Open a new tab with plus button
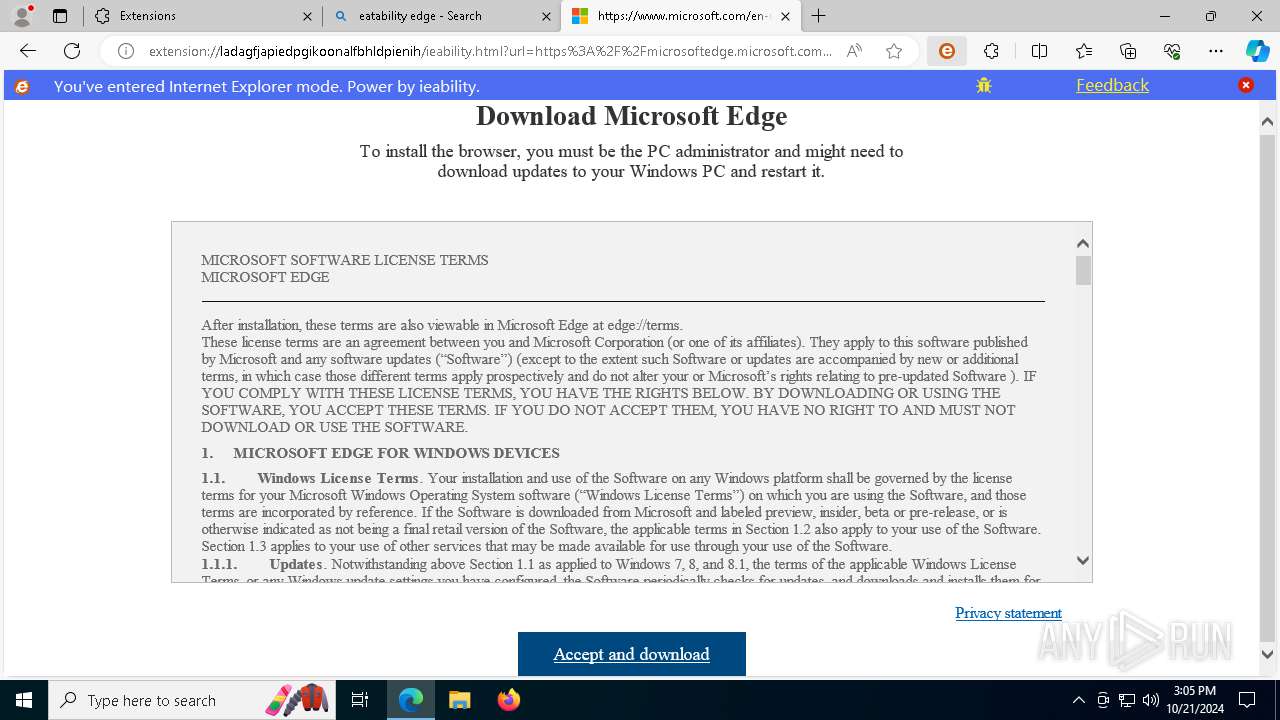The height and width of the screenshot is (720, 1280). coord(819,16)
